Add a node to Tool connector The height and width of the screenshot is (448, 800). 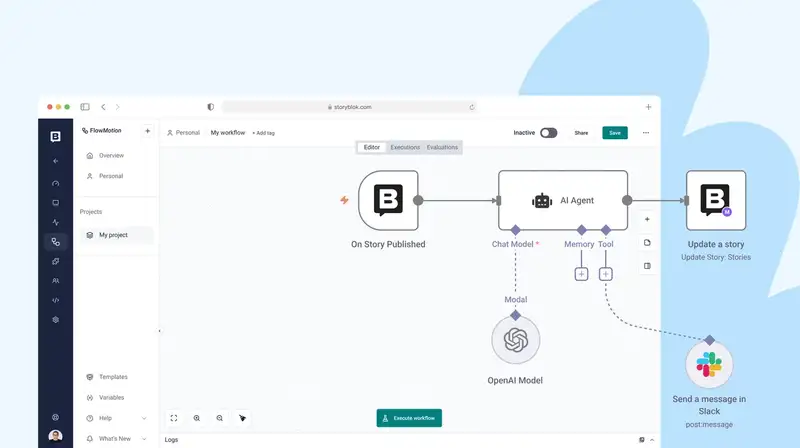[x=605, y=274]
